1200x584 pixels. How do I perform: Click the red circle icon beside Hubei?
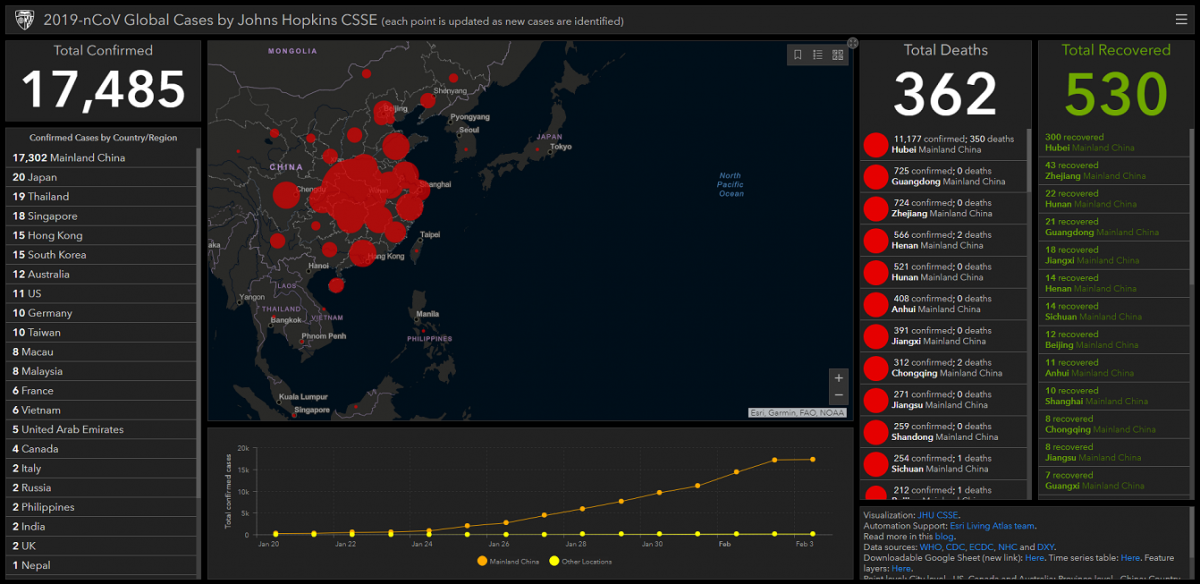point(876,145)
